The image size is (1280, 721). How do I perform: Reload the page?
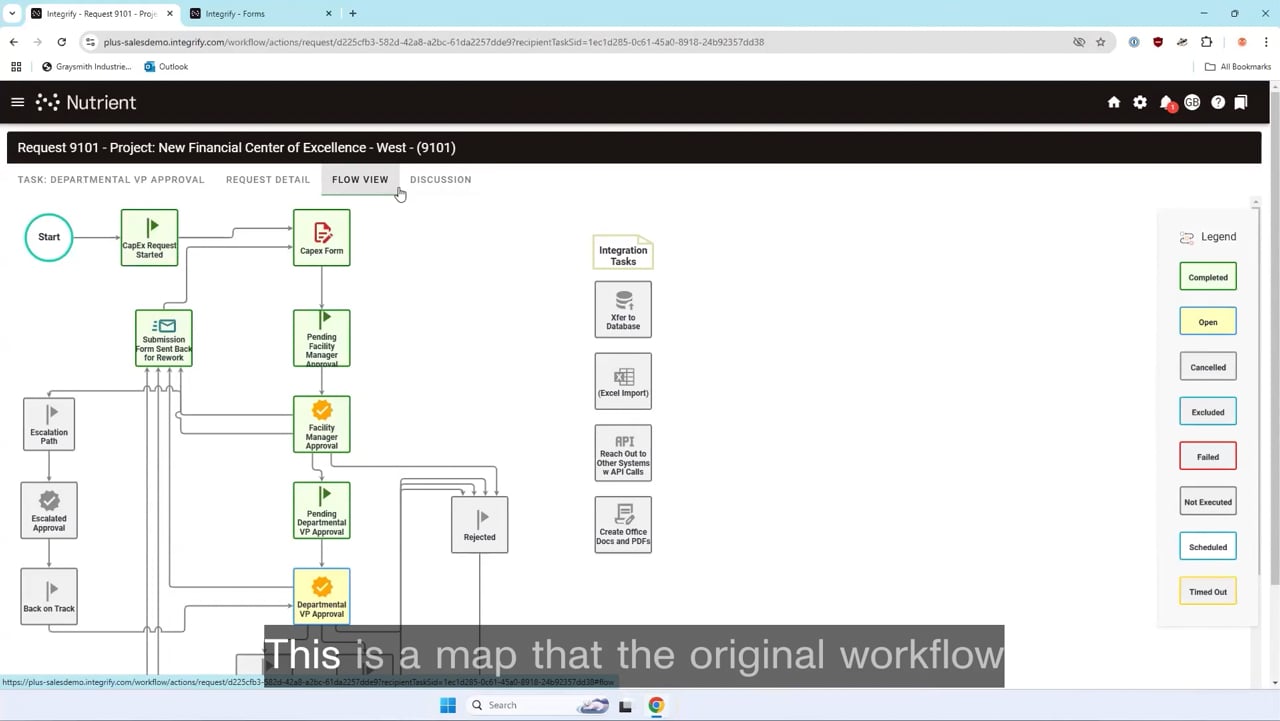point(62,42)
